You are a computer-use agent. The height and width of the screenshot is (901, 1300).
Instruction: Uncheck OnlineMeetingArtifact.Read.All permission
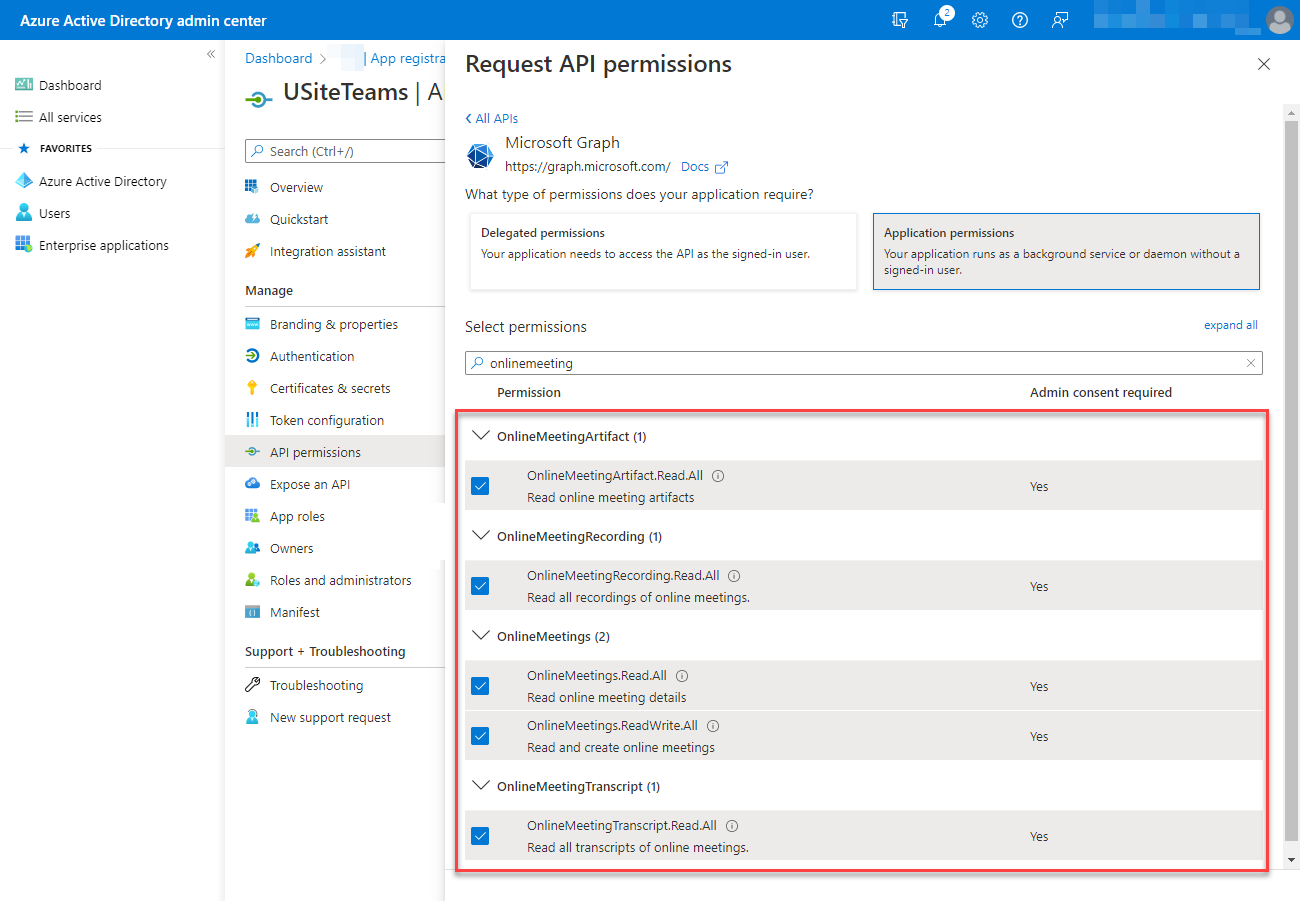480,486
